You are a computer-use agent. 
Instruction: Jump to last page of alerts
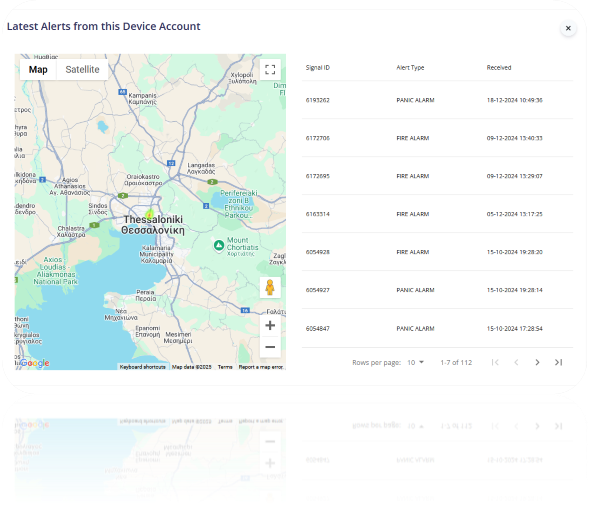(x=559, y=362)
